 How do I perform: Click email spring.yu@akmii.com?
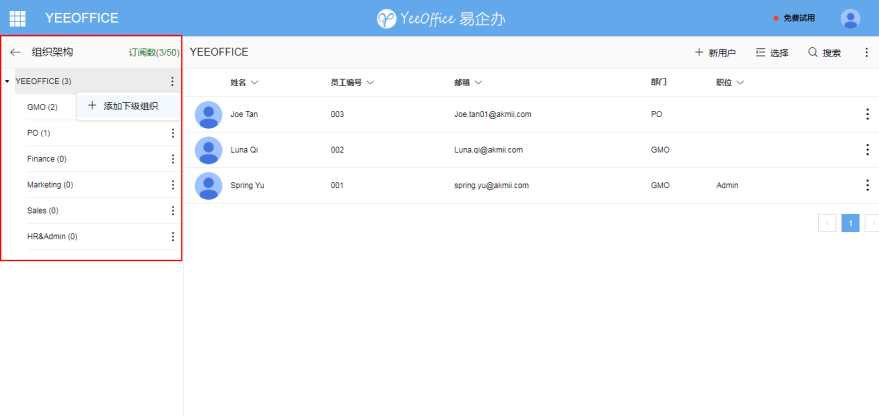pos(491,185)
